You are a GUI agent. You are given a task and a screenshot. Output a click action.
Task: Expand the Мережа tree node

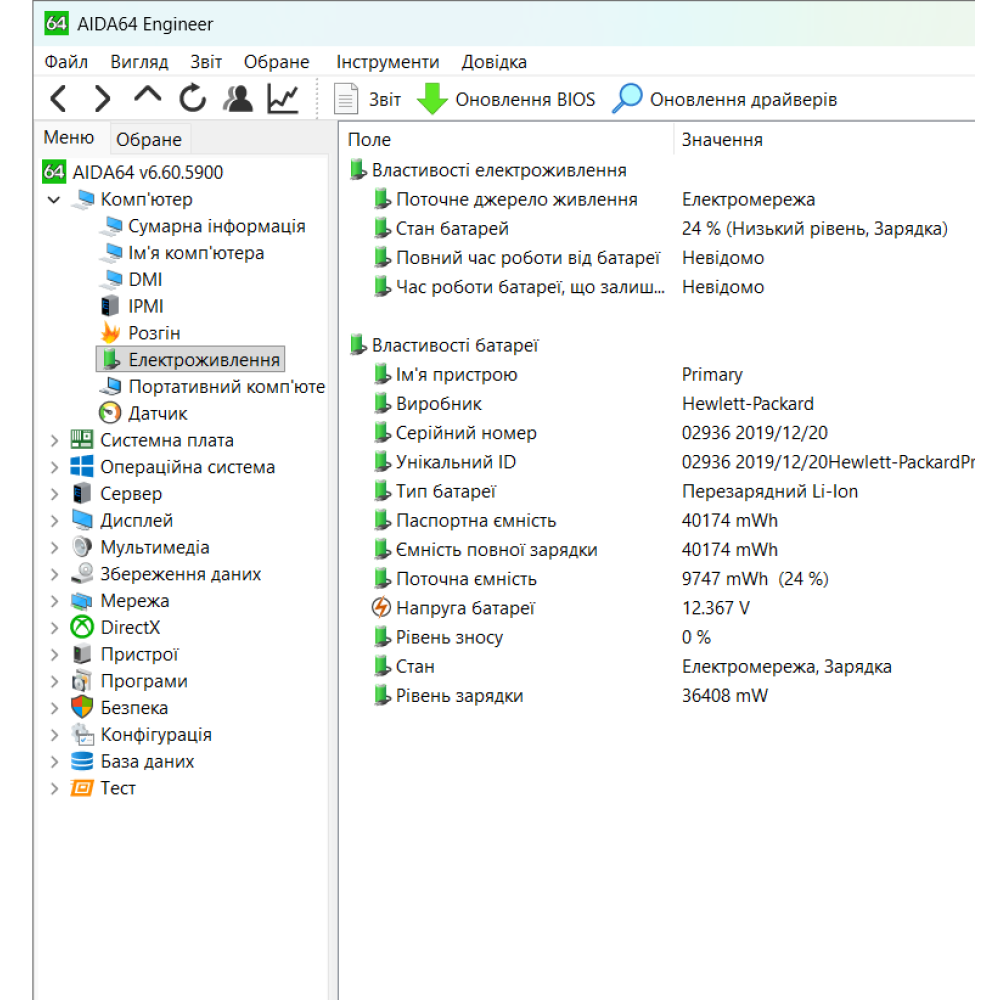click(54, 601)
